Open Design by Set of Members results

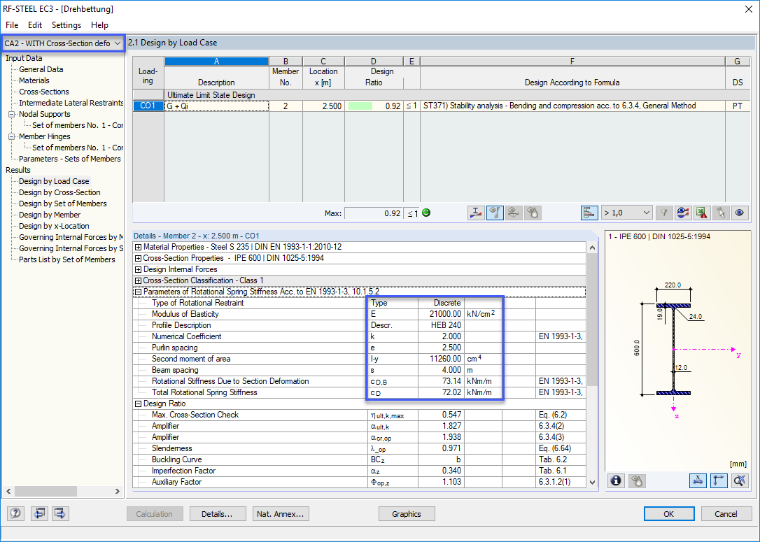coord(63,204)
